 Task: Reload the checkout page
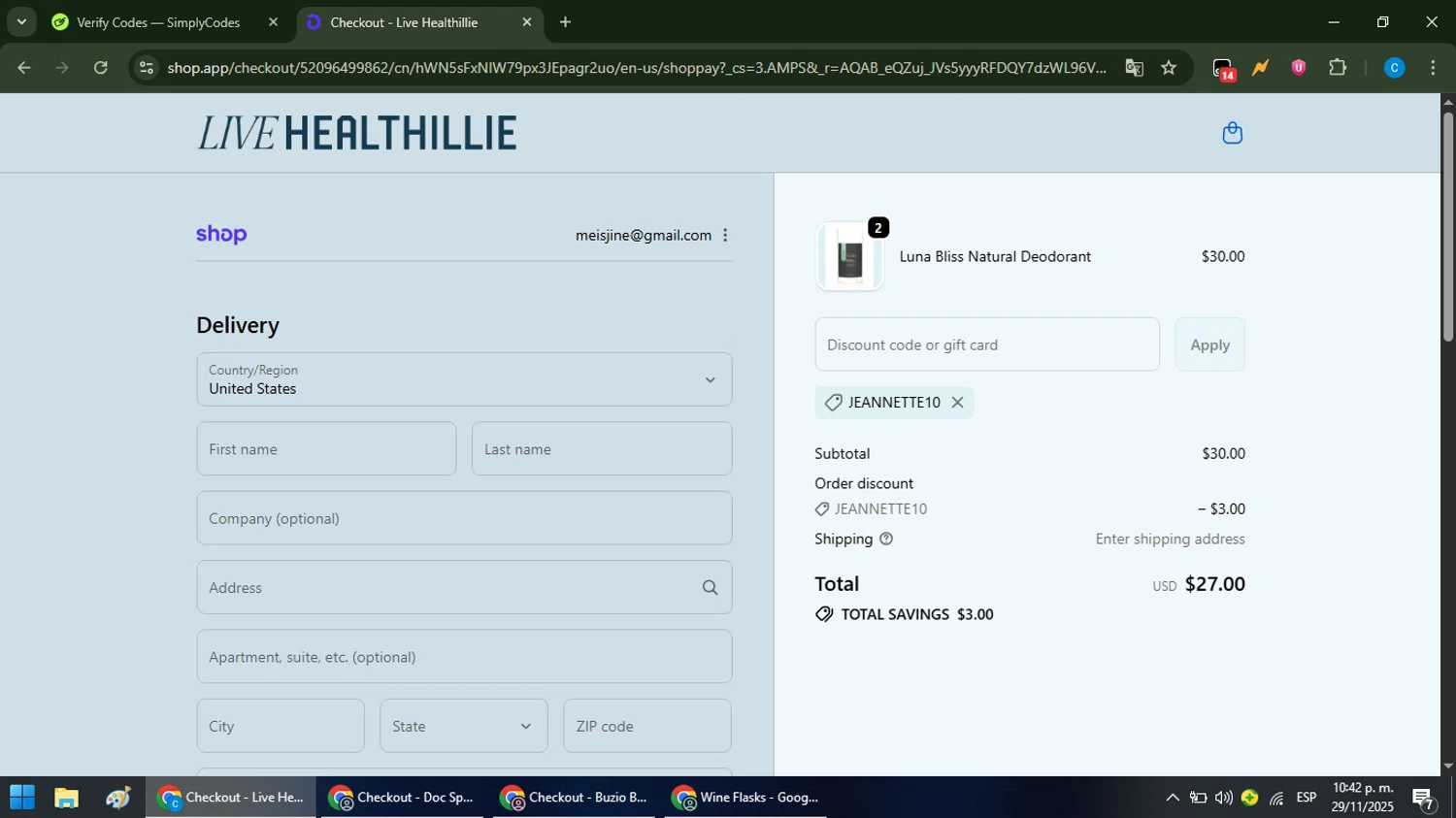coord(101,68)
